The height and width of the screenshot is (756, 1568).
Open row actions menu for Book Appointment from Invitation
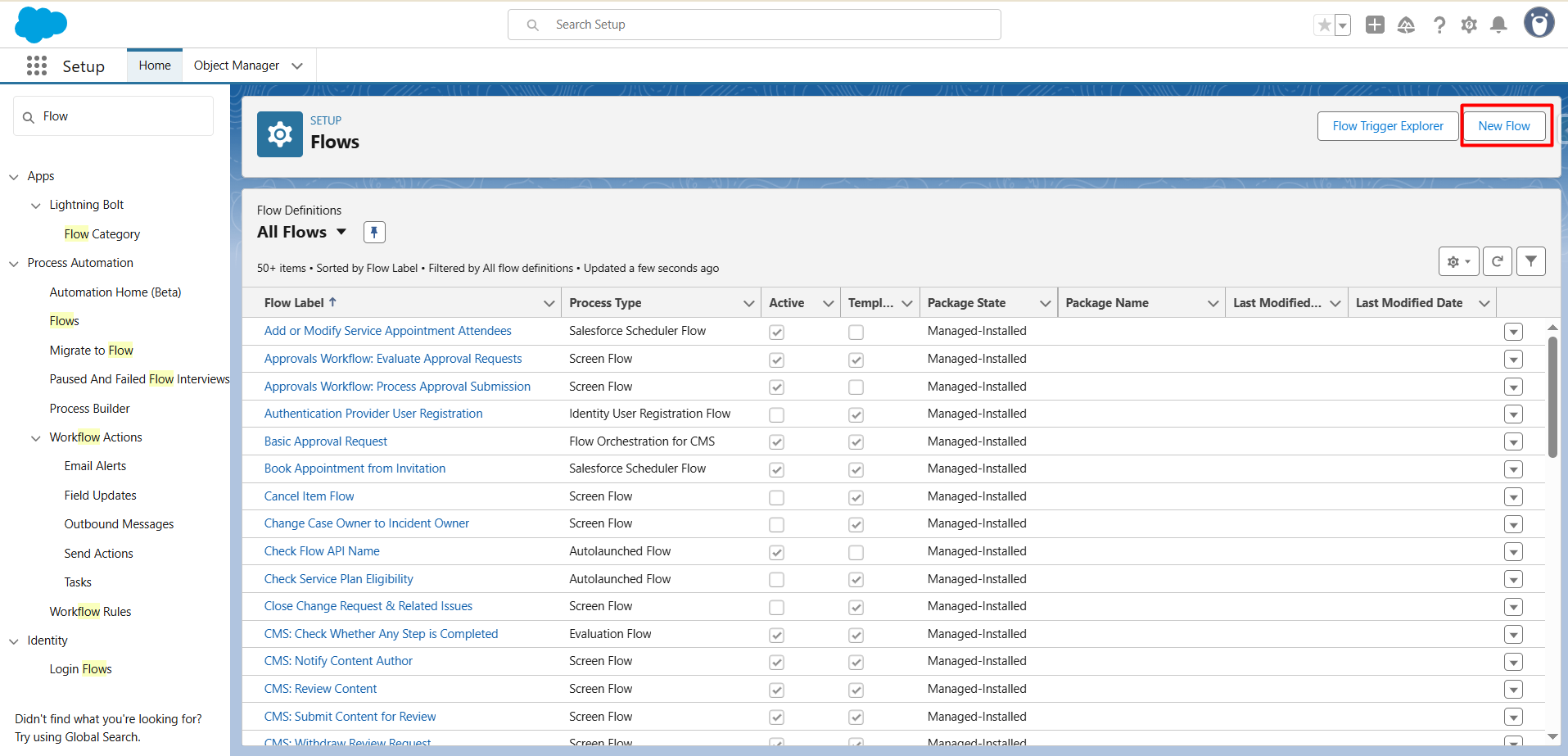pyautogui.click(x=1513, y=469)
